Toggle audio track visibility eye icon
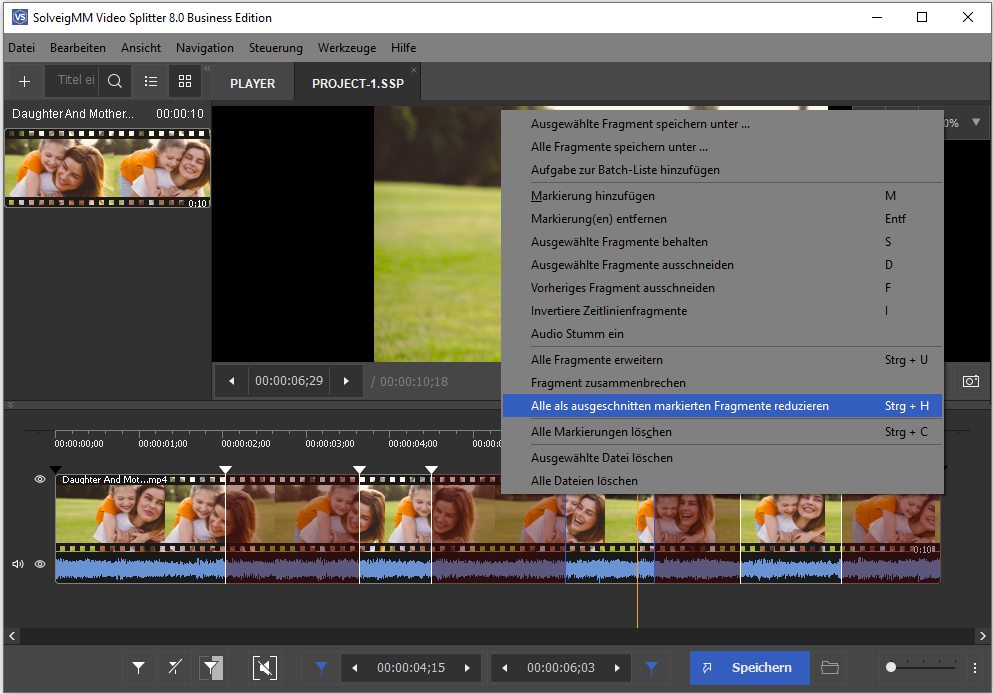The height and width of the screenshot is (694, 993). click(x=40, y=564)
